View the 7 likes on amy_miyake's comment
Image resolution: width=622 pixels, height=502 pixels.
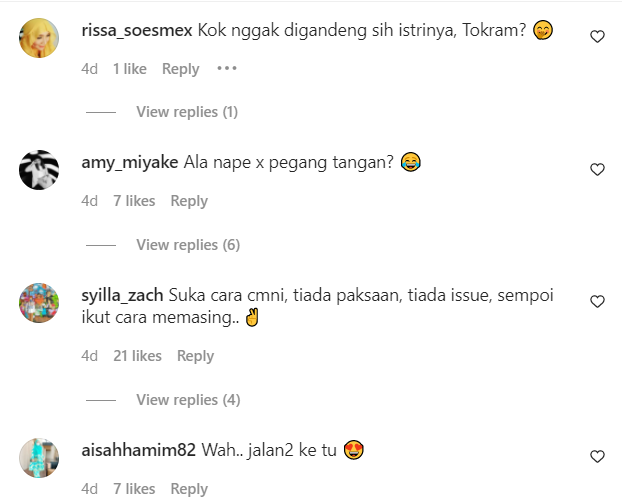click(x=134, y=201)
